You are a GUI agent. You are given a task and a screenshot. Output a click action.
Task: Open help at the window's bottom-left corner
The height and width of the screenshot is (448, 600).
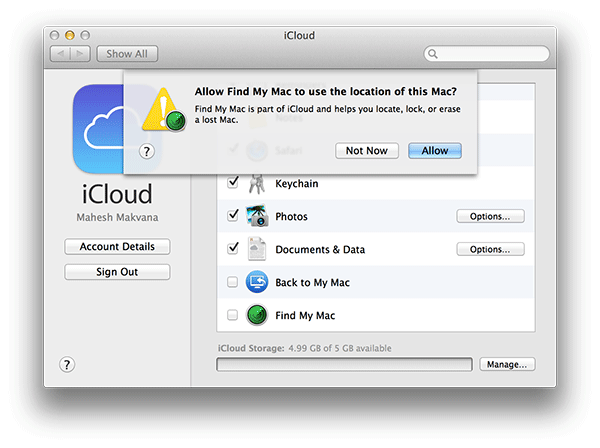pos(68,365)
